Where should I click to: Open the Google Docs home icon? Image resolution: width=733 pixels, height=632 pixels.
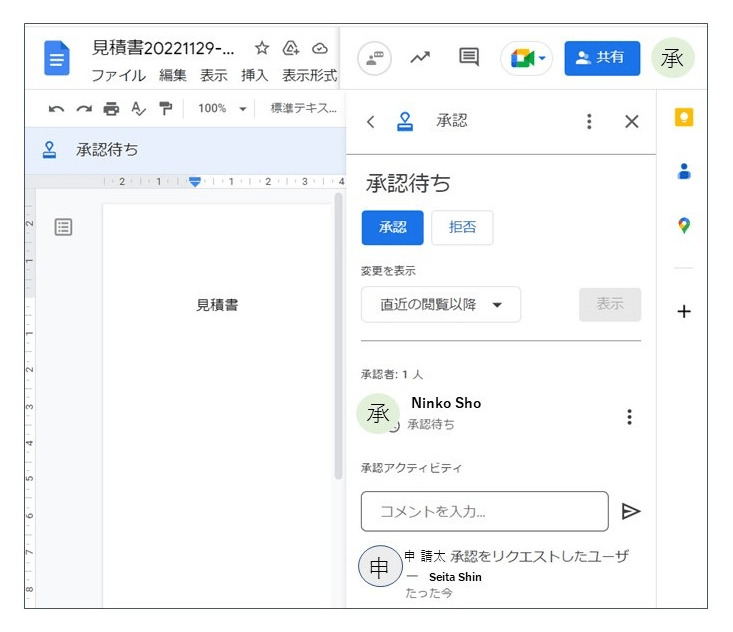[x=57, y=58]
